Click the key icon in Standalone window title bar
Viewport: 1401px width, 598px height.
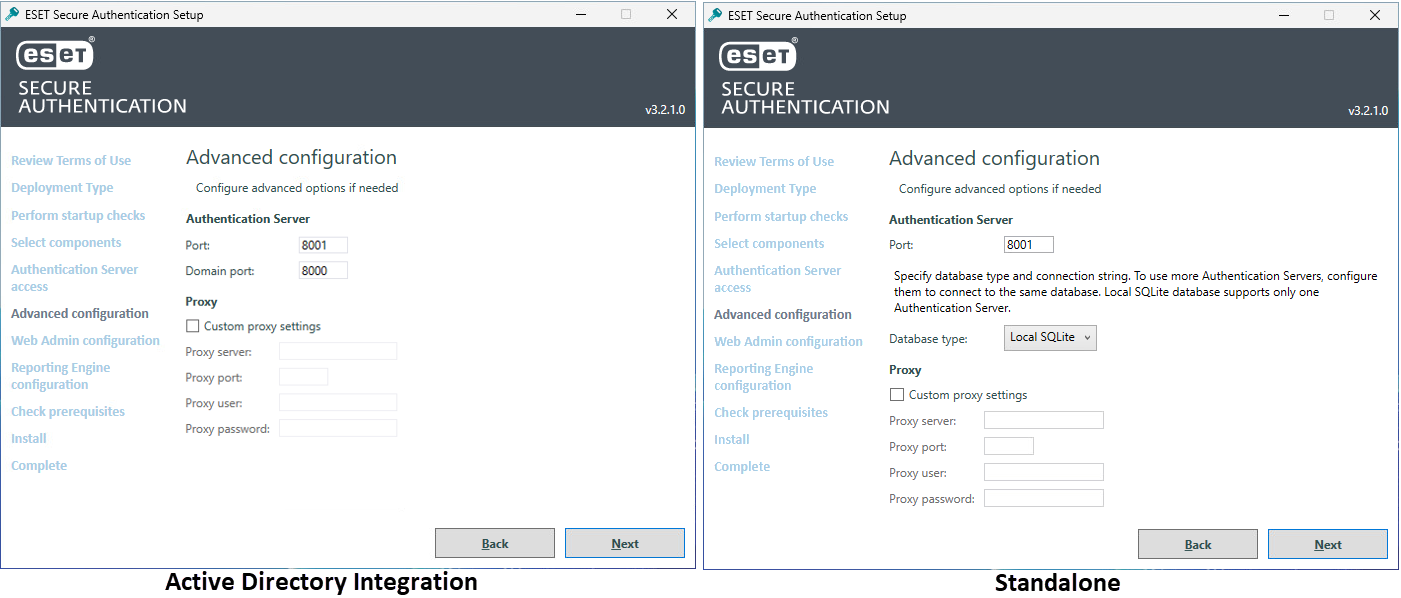715,15
